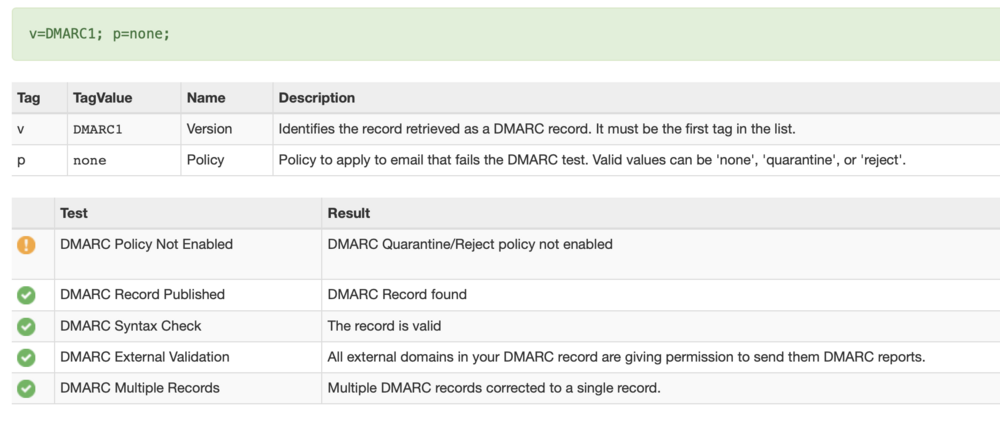Click the Description column header
Screen dimensions: 1000x423
(316, 98)
